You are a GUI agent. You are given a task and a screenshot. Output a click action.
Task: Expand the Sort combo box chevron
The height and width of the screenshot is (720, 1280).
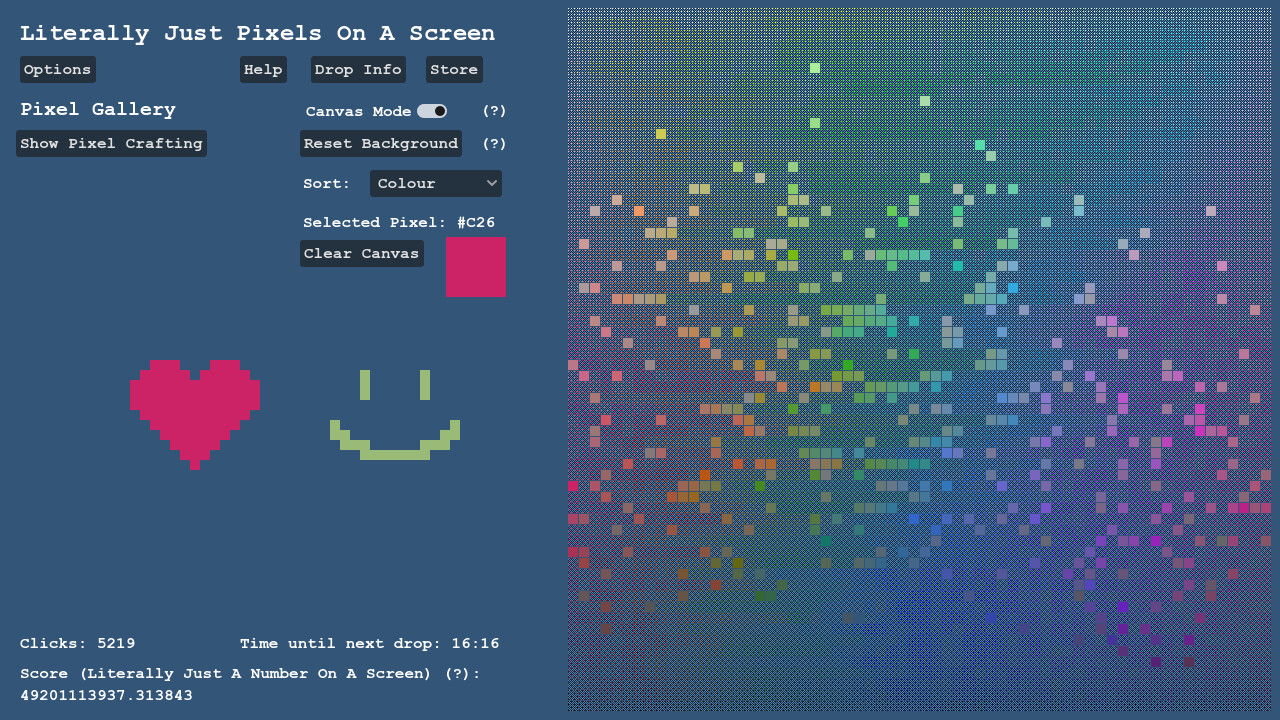click(490, 183)
